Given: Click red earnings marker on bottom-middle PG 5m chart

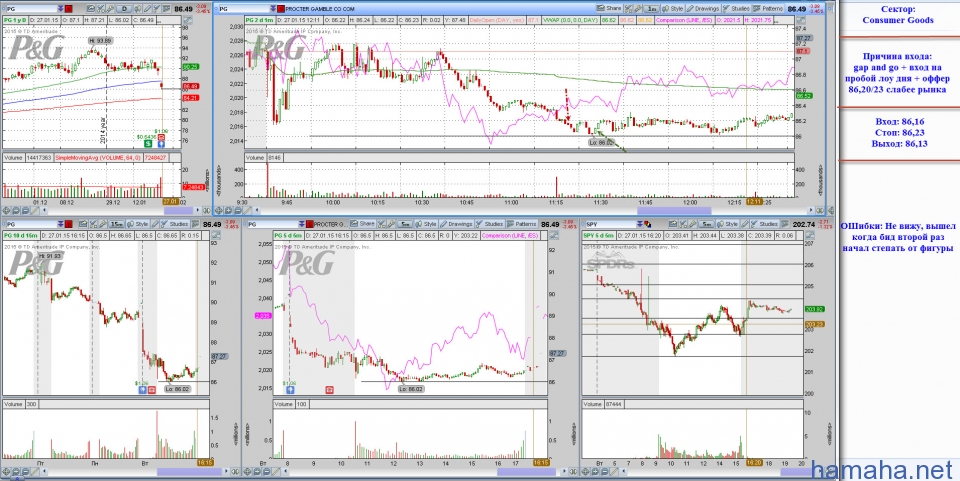Looking at the screenshot, I should 329,389.
